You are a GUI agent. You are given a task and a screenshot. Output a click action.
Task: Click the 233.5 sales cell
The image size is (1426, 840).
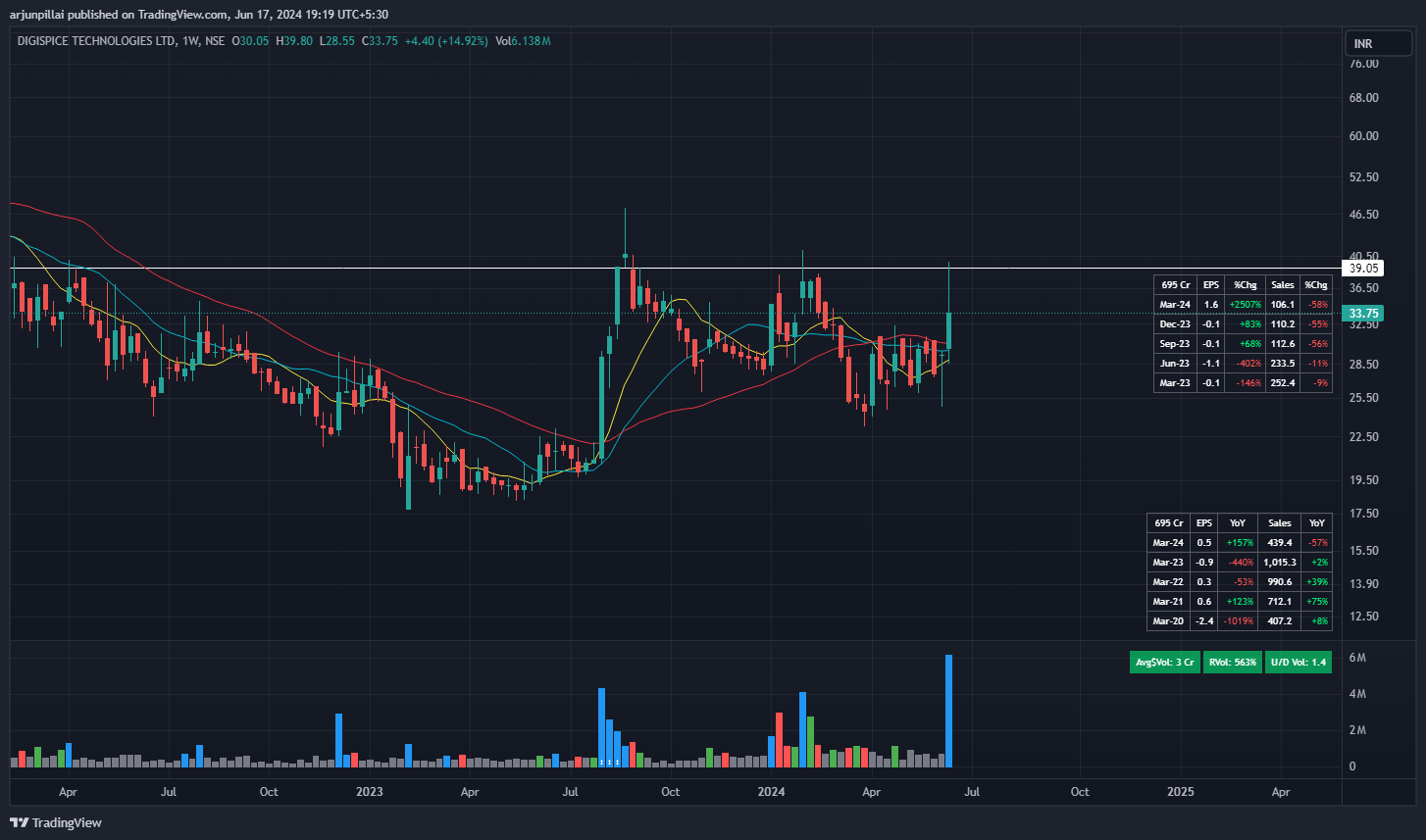pos(1283,364)
